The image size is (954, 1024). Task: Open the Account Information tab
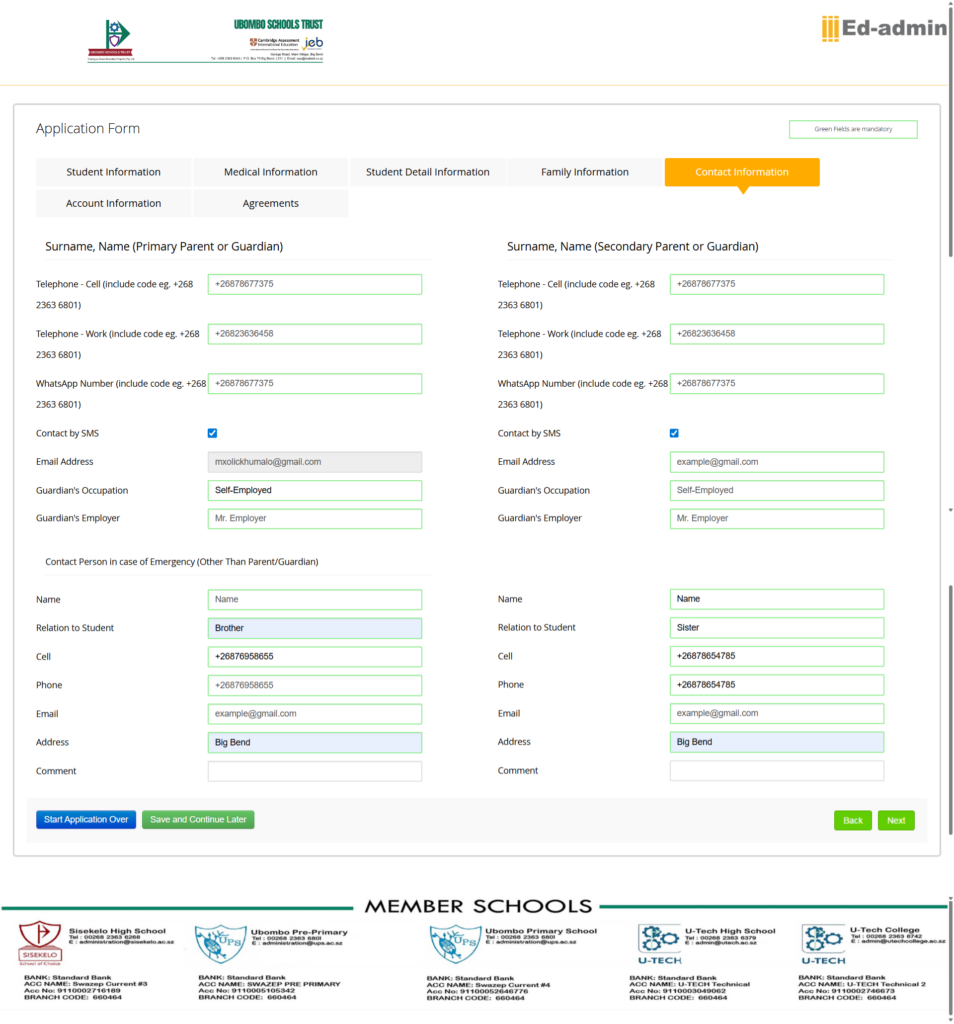click(x=113, y=203)
